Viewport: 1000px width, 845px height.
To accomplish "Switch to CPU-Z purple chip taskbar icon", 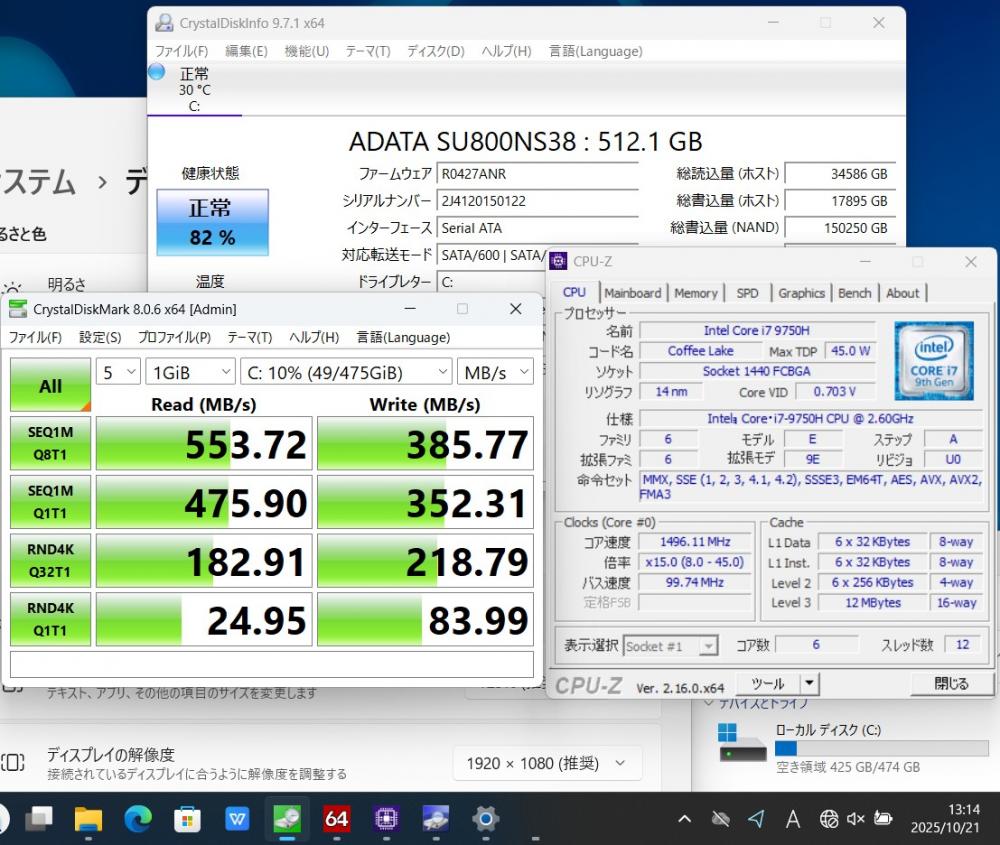I will tap(386, 819).
